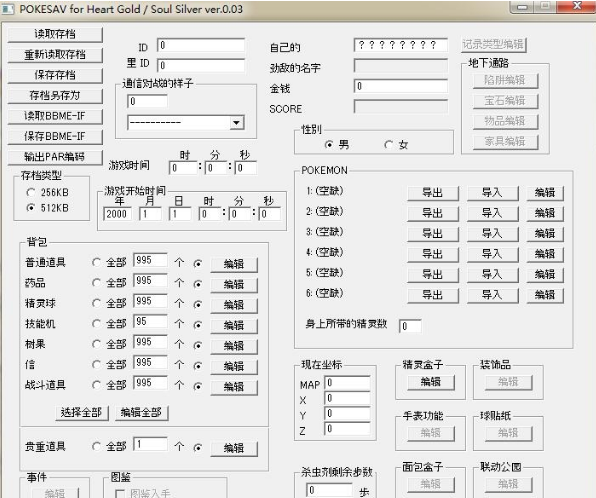
Task: Click the 读取BBME-IF button
Action: pyautogui.click(x=55, y=116)
